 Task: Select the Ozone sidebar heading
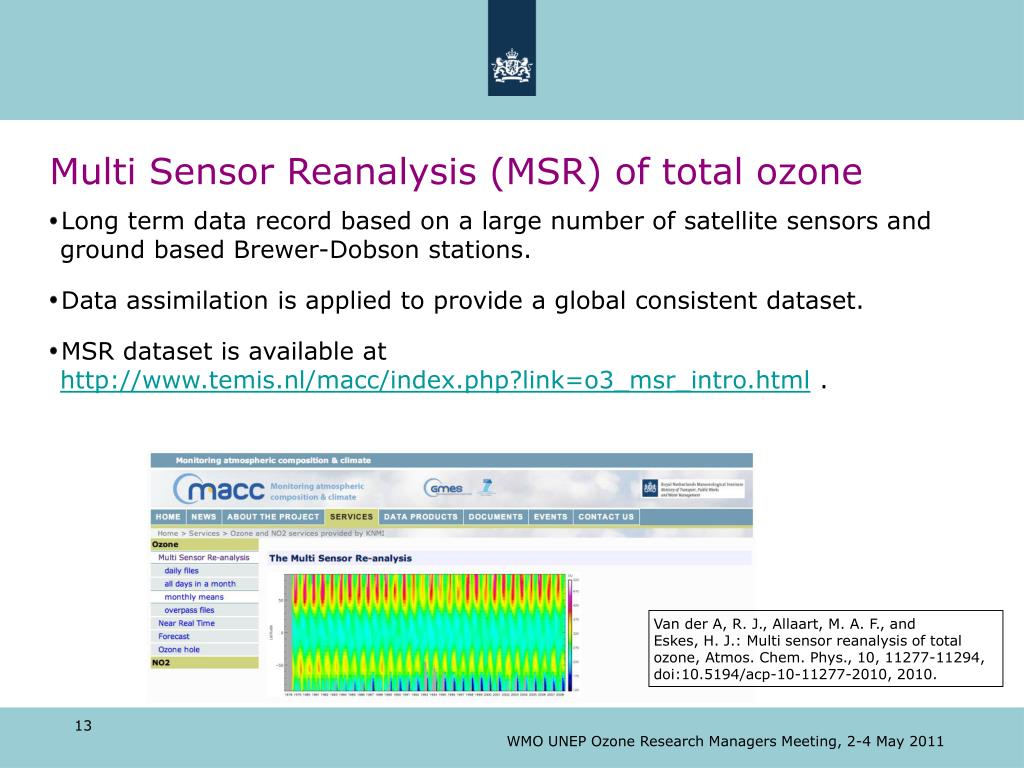pos(204,545)
